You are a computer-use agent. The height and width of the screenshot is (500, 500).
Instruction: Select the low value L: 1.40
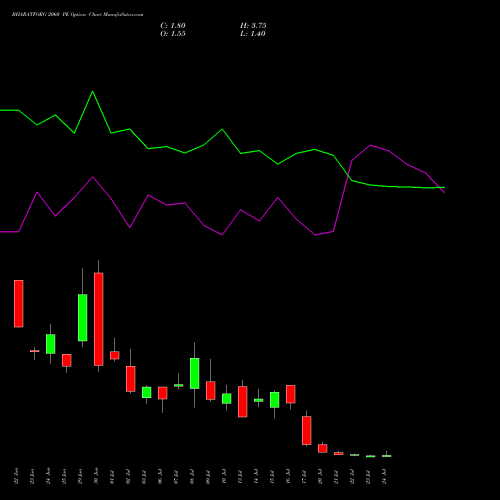253,34
